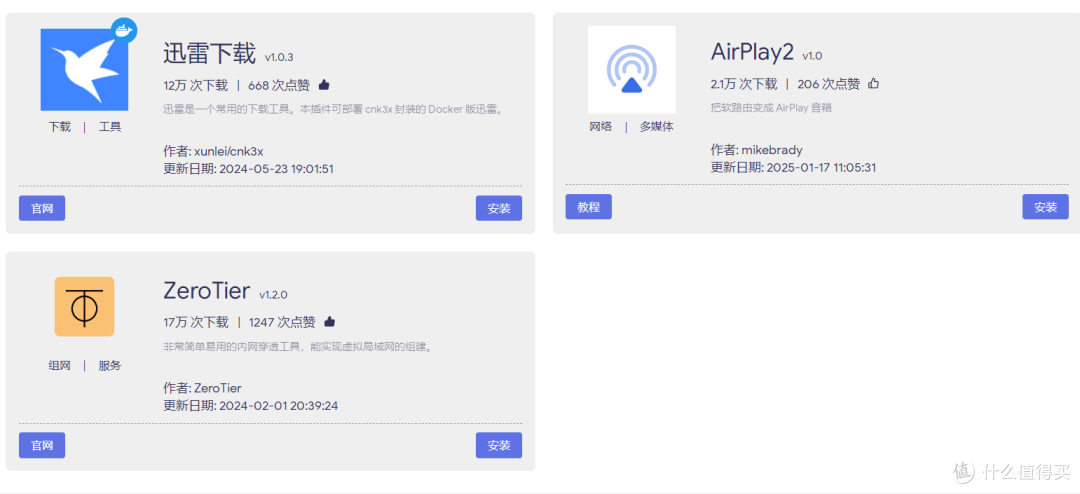This screenshot has height=494, width=1080.
Task: Click the ZeroTier orange app icon
Action: point(84,307)
